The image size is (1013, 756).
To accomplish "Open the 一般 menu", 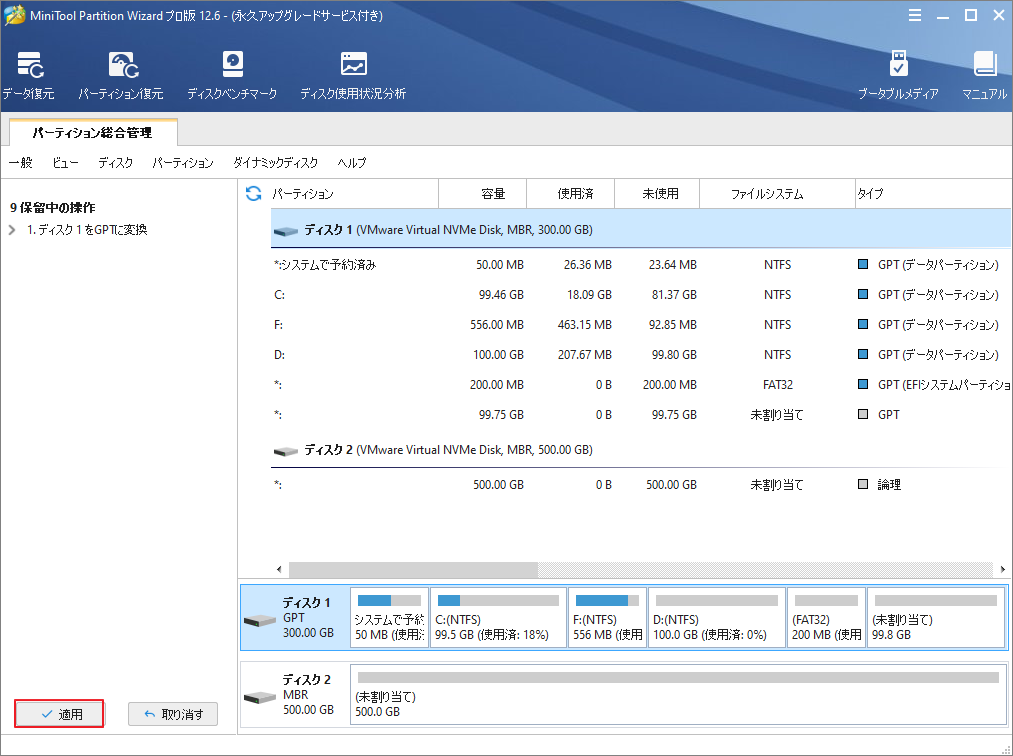I will (20, 161).
